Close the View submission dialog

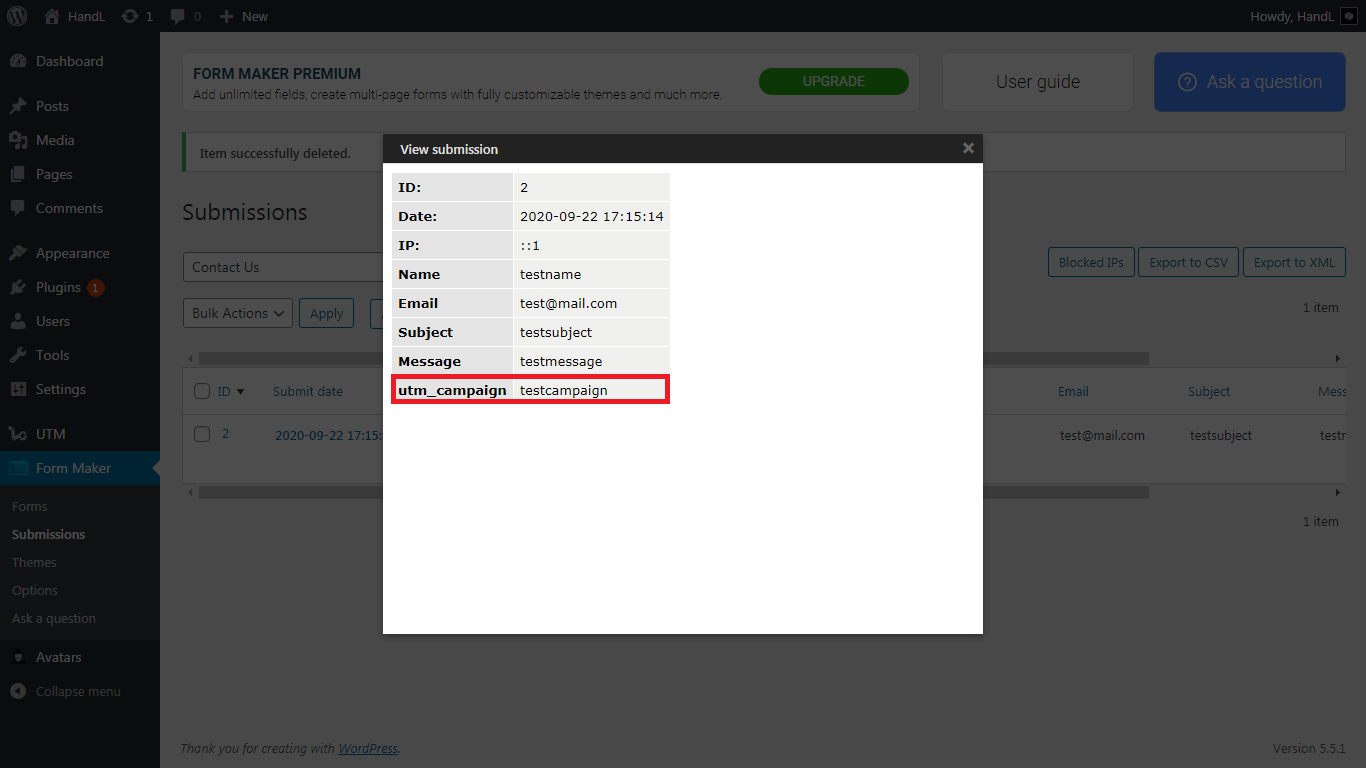(967, 148)
